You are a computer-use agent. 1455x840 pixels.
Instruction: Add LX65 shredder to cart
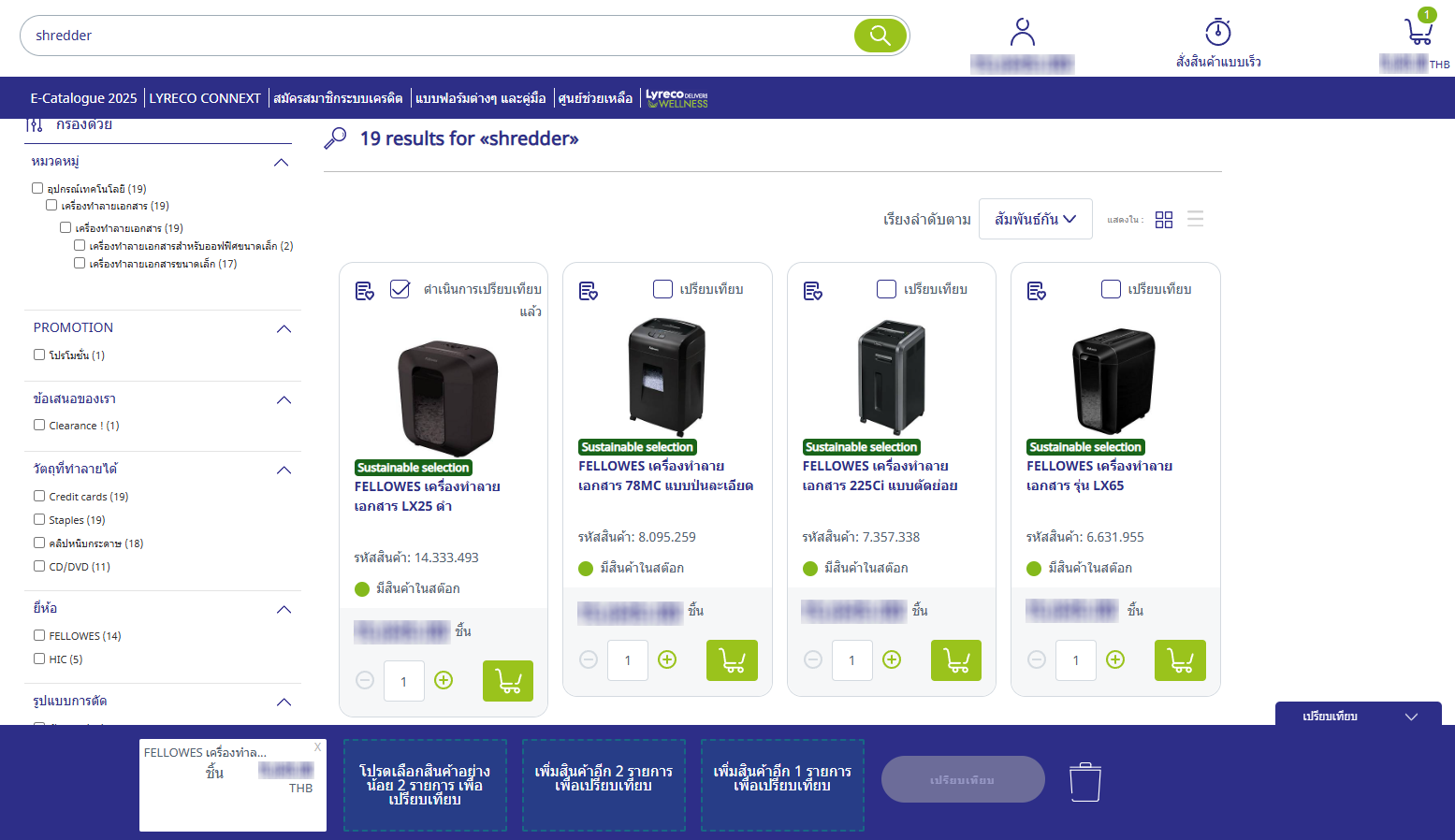click(x=1180, y=660)
